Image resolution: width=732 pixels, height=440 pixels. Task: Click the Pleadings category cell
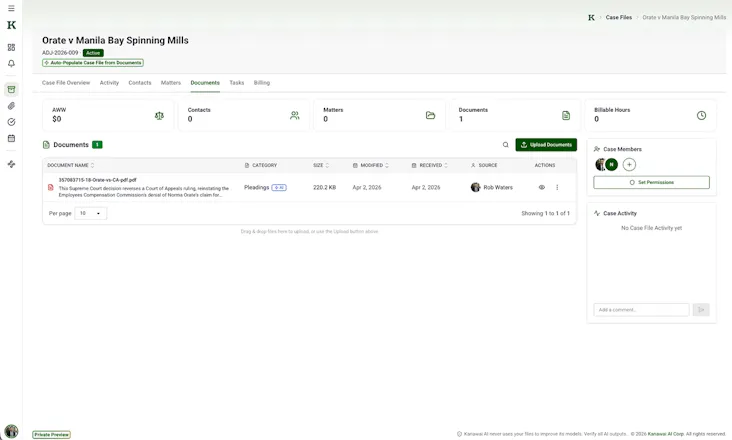pyautogui.click(x=256, y=187)
